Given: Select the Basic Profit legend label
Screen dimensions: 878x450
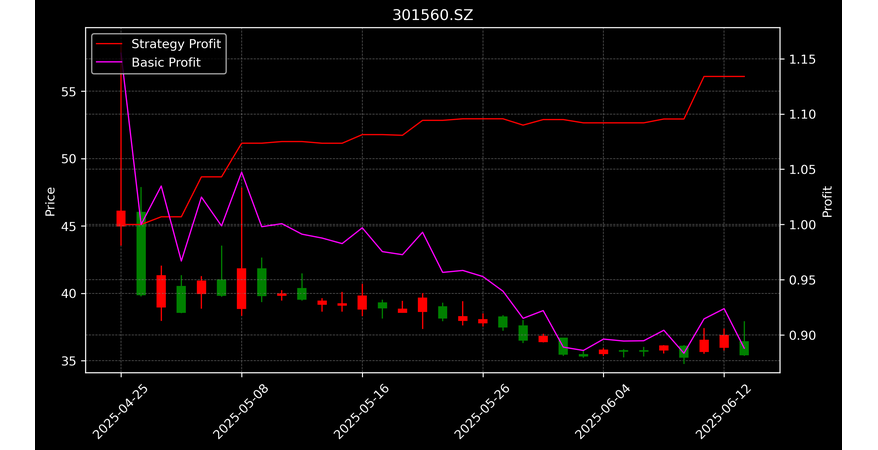Looking at the screenshot, I should click(x=166, y=62).
